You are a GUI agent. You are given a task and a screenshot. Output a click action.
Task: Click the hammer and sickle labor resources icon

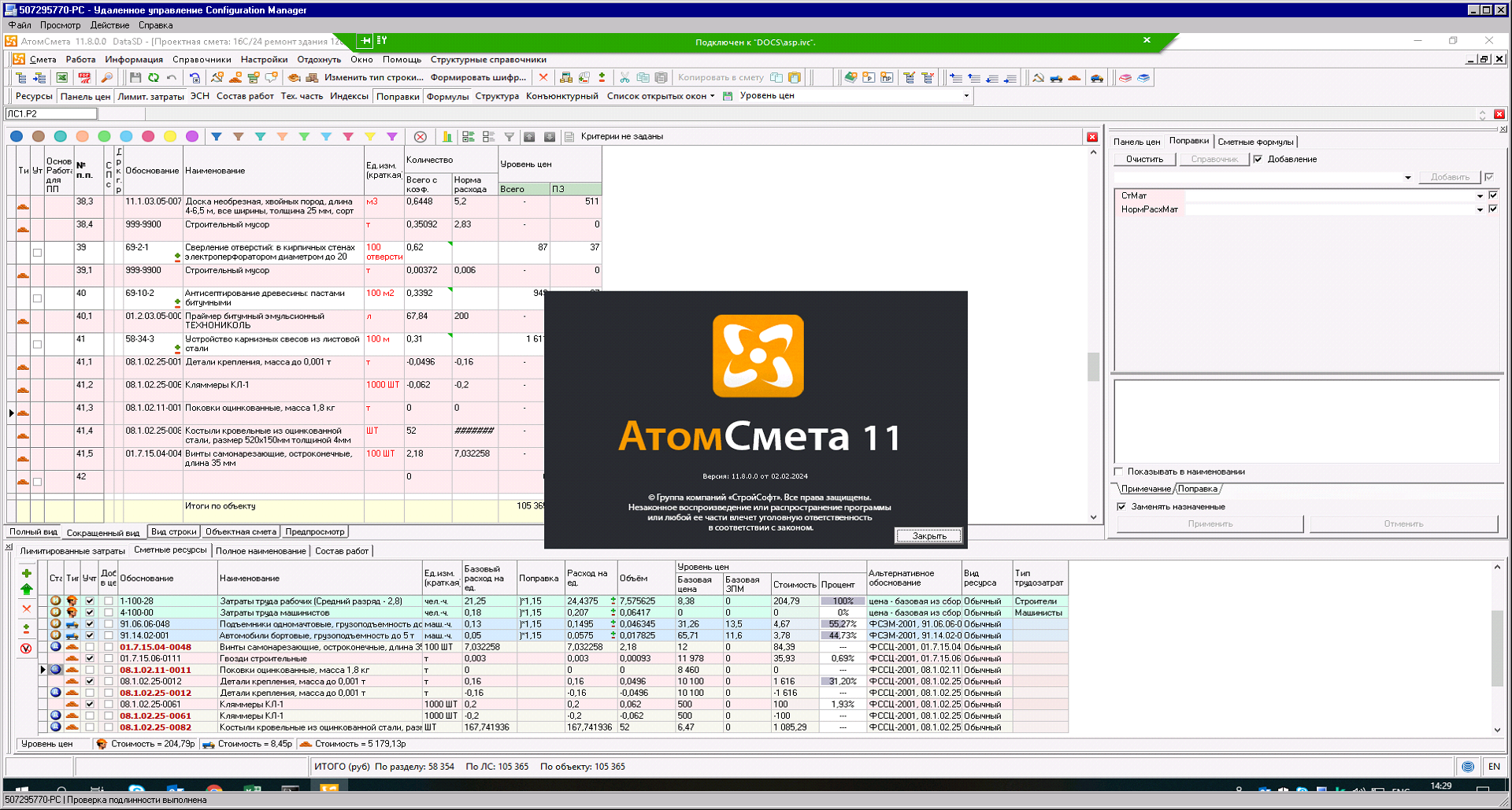point(1039,78)
